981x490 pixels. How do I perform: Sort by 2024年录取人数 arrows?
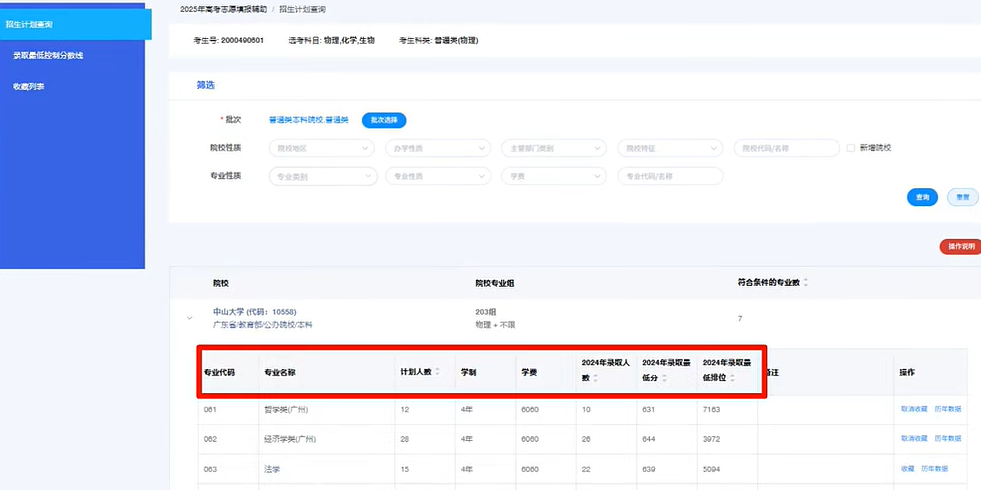(x=595, y=378)
